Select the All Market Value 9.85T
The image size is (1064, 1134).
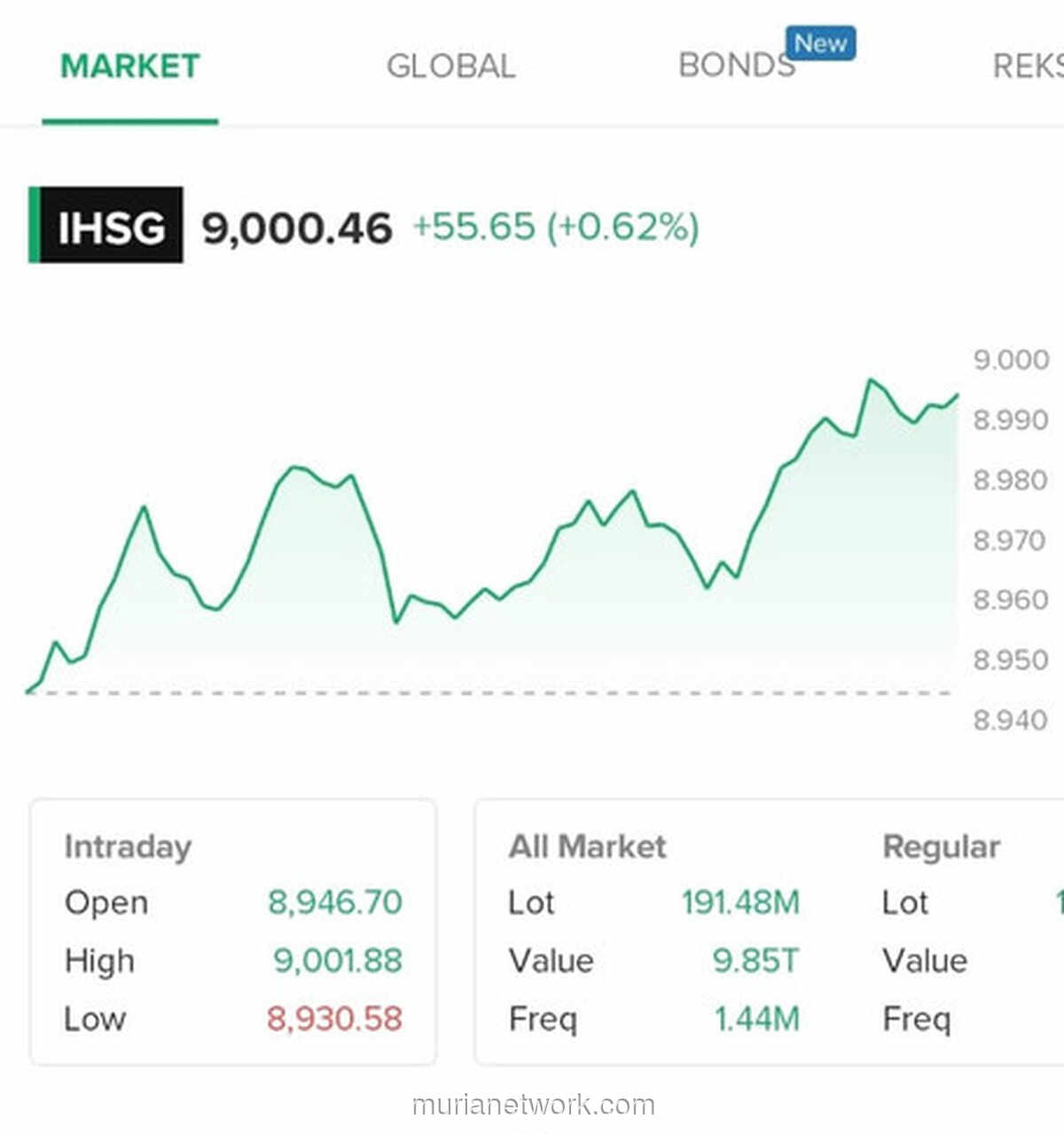[x=755, y=960]
